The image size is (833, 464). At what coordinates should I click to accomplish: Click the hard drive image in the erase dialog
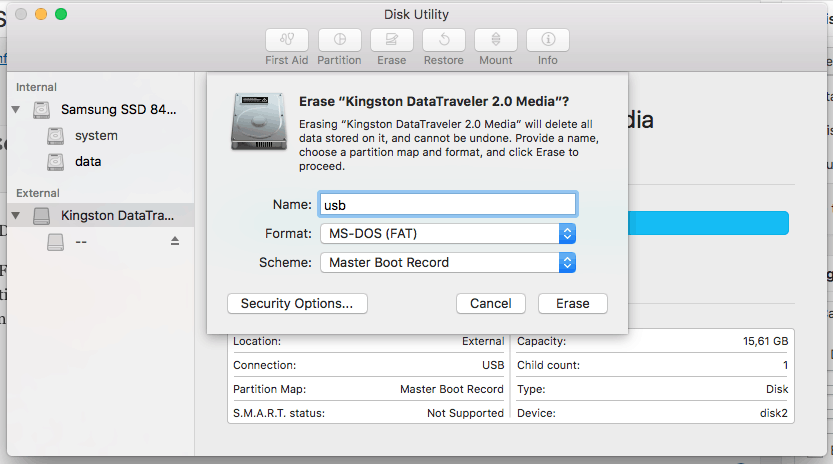click(259, 122)
